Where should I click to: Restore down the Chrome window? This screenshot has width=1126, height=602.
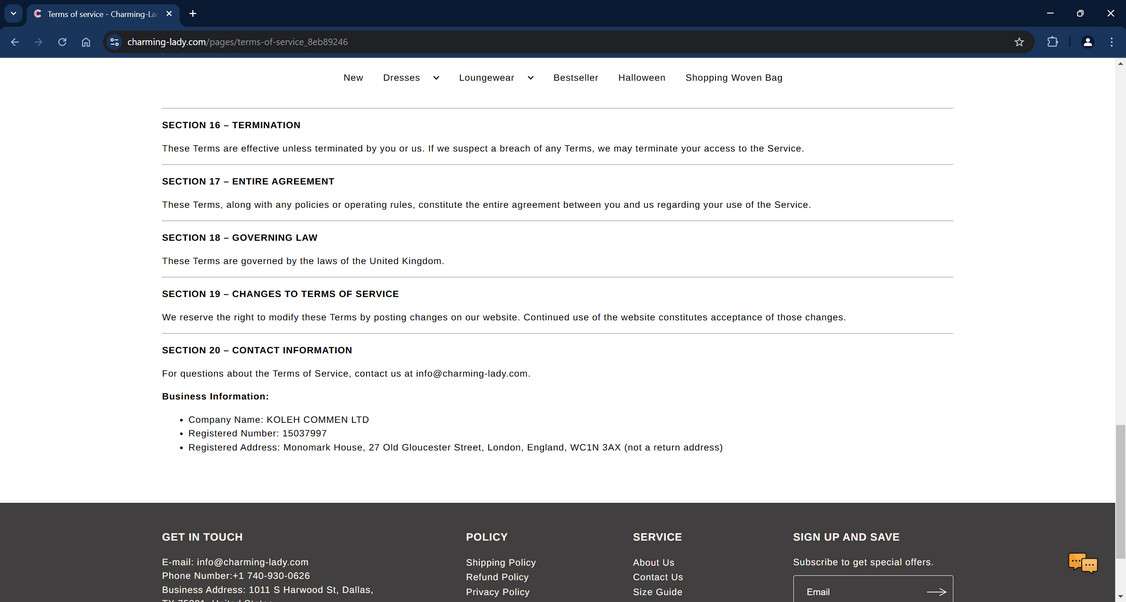[x=1080, y=13]
